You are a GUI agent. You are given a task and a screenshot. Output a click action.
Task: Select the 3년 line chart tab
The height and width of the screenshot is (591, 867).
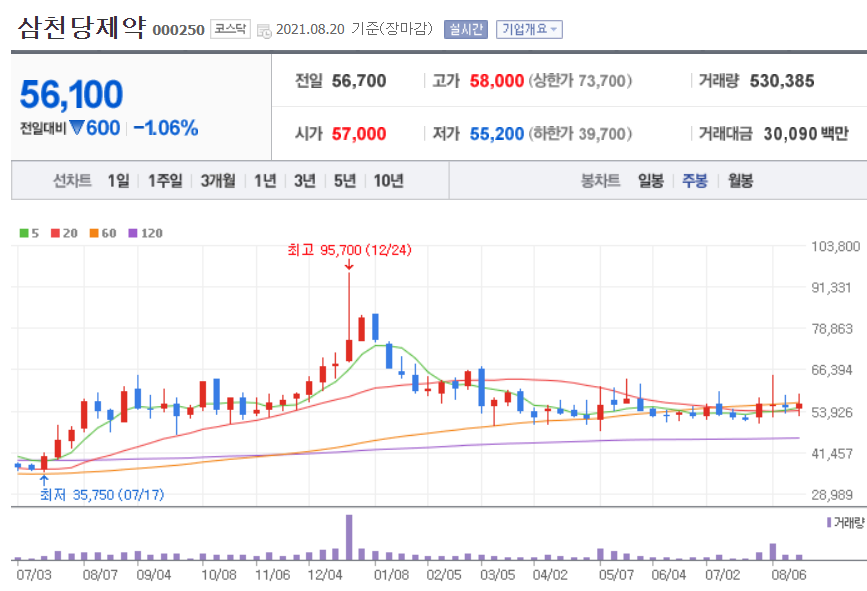pos(305,180)
